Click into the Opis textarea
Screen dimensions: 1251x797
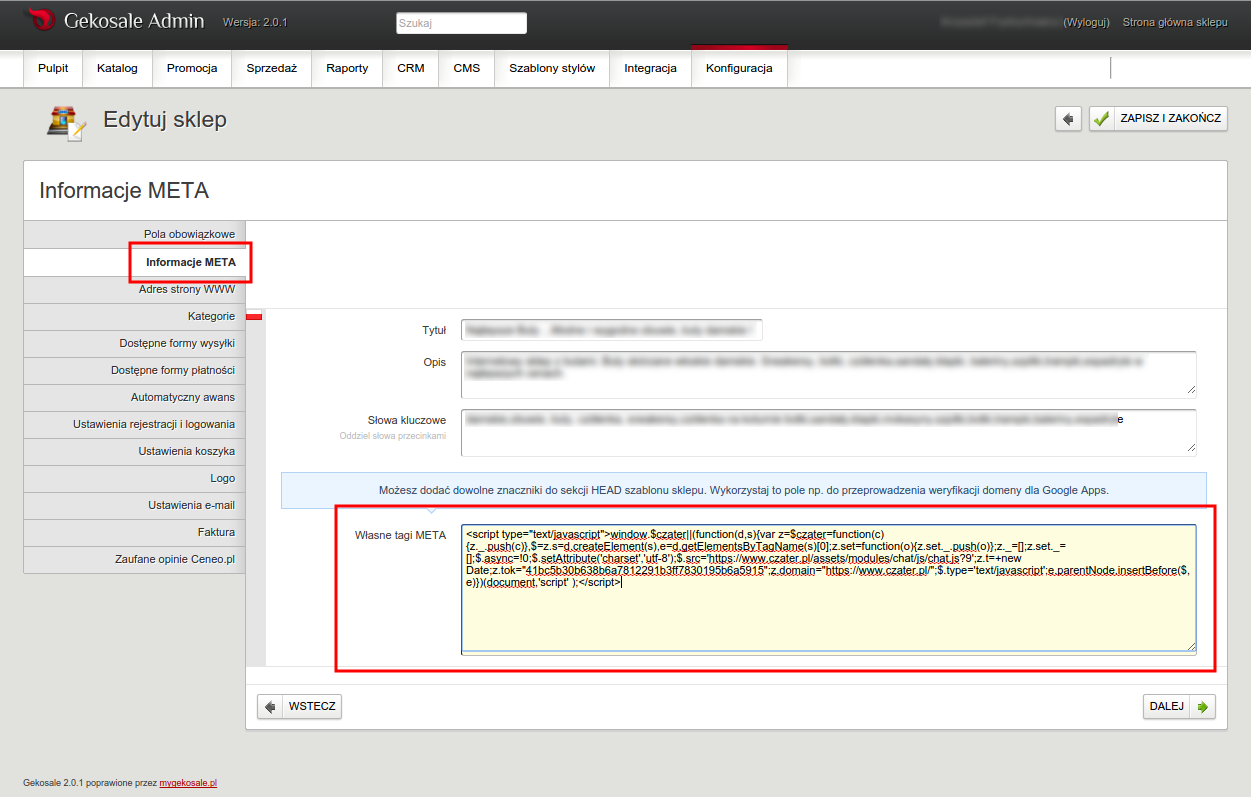(x=829, y=373)
